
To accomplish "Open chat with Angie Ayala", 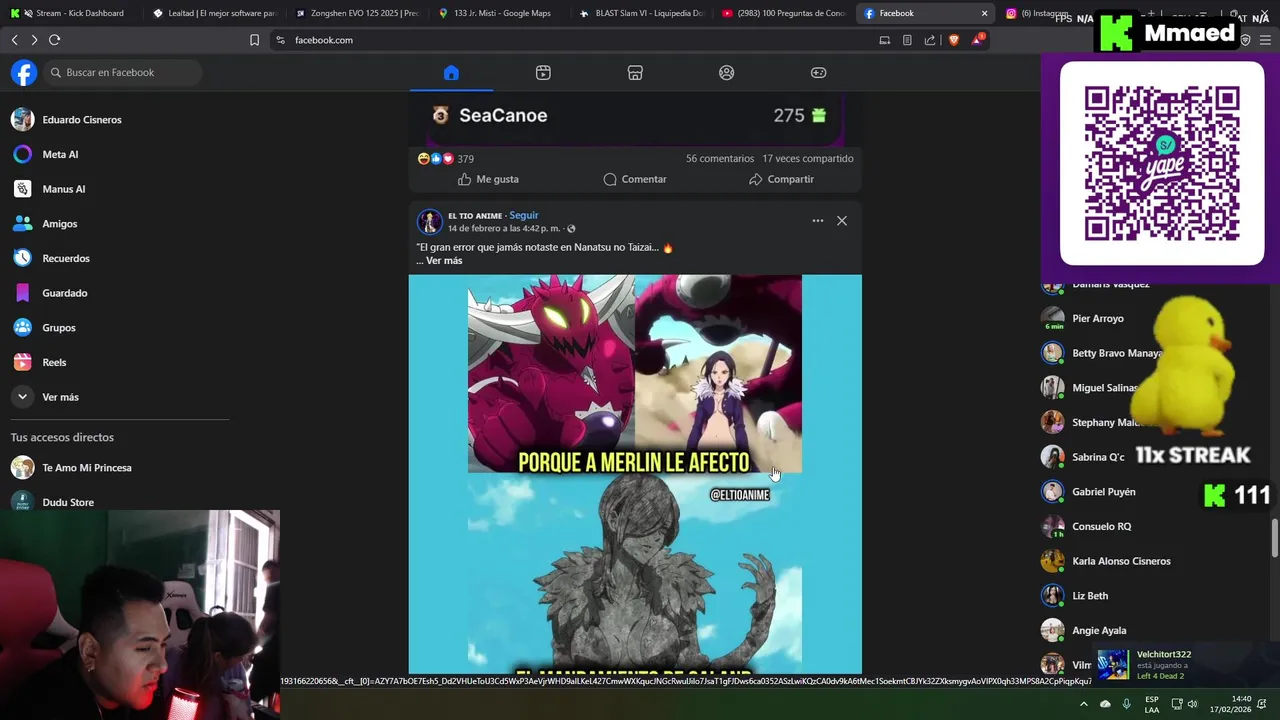I will pyautogui.click(x=1099, y=631).
